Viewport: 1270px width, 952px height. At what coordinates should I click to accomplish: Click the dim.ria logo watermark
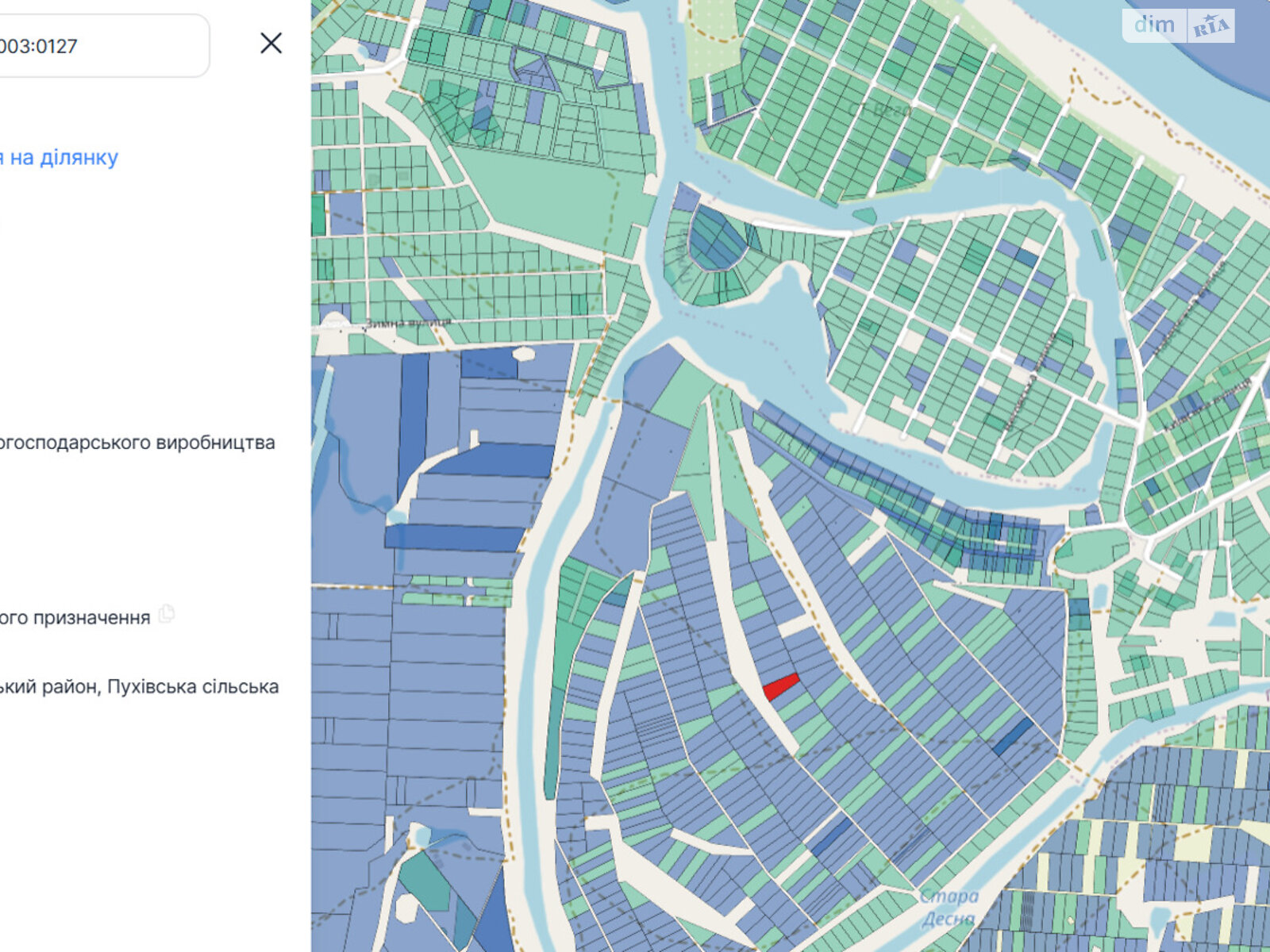click(1178, 25)
